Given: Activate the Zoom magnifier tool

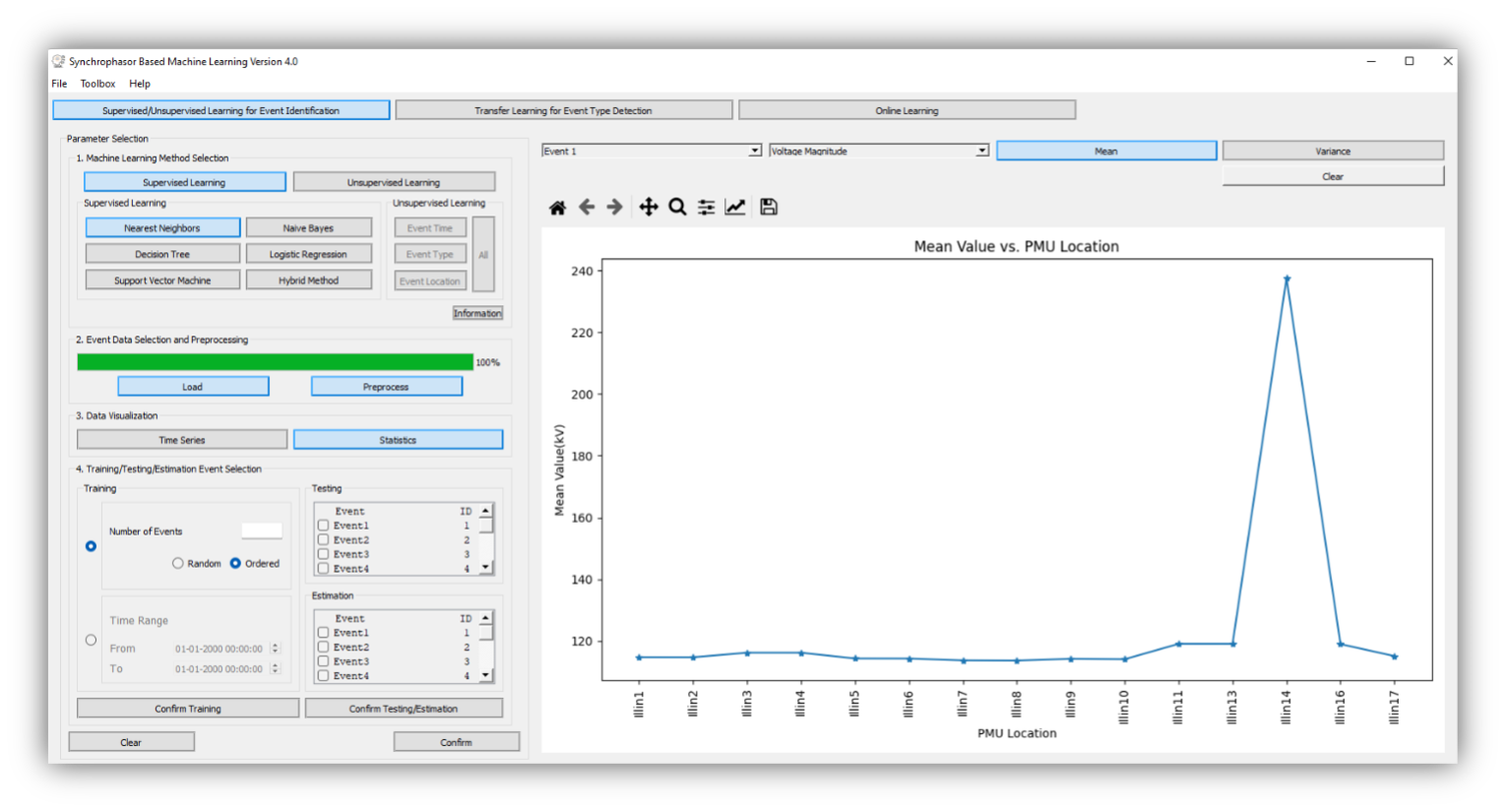Looking at the screenshot, I should [677, 207].
